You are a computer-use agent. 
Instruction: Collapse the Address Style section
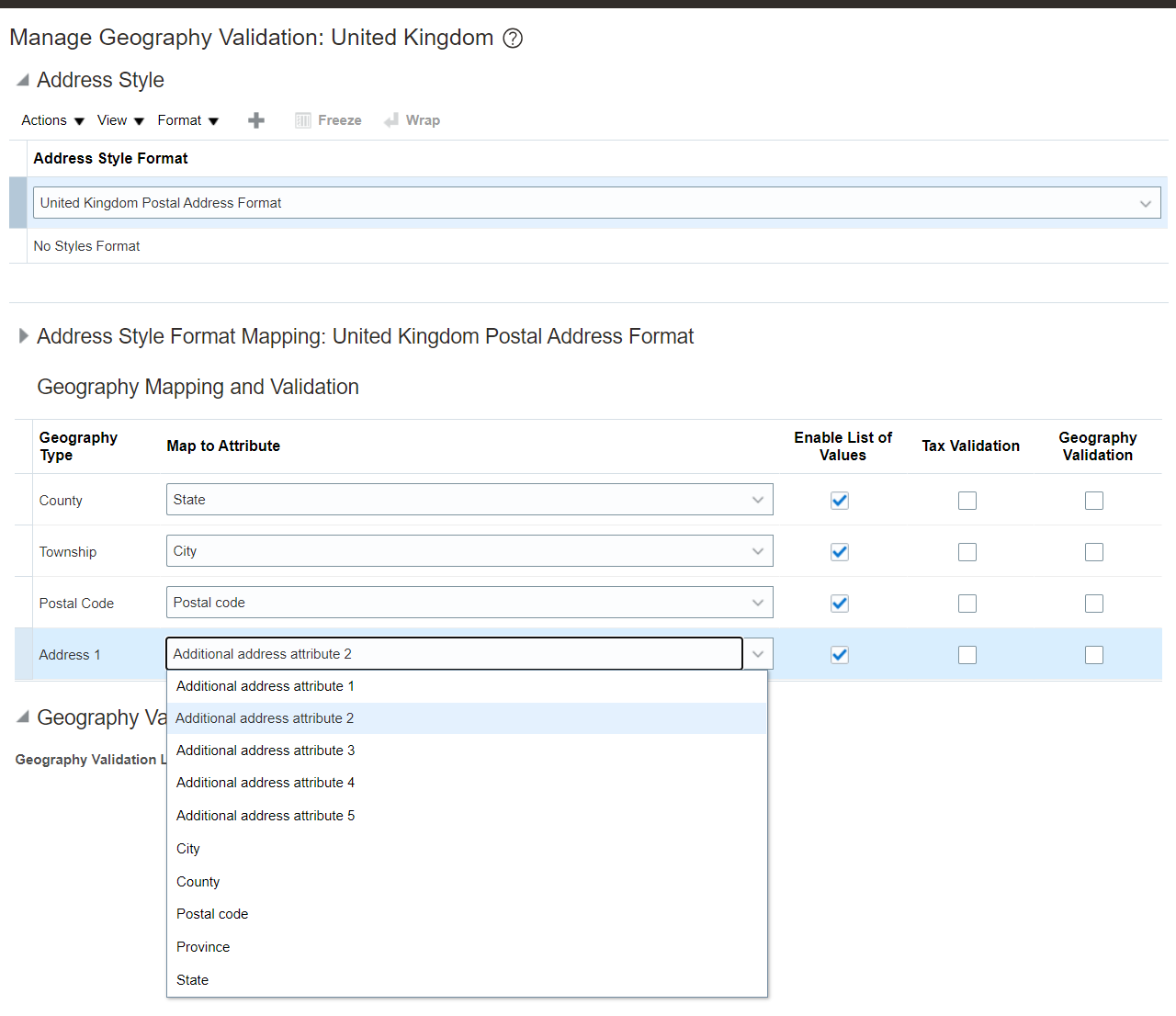(23, 81)
